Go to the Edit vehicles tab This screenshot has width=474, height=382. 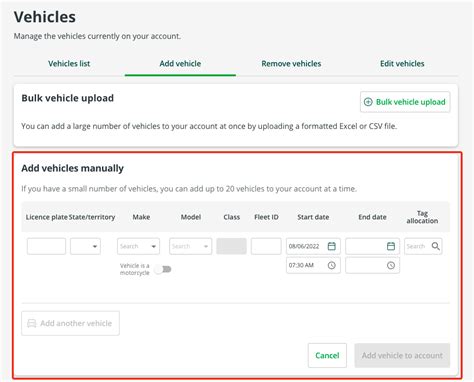[402, 64]
